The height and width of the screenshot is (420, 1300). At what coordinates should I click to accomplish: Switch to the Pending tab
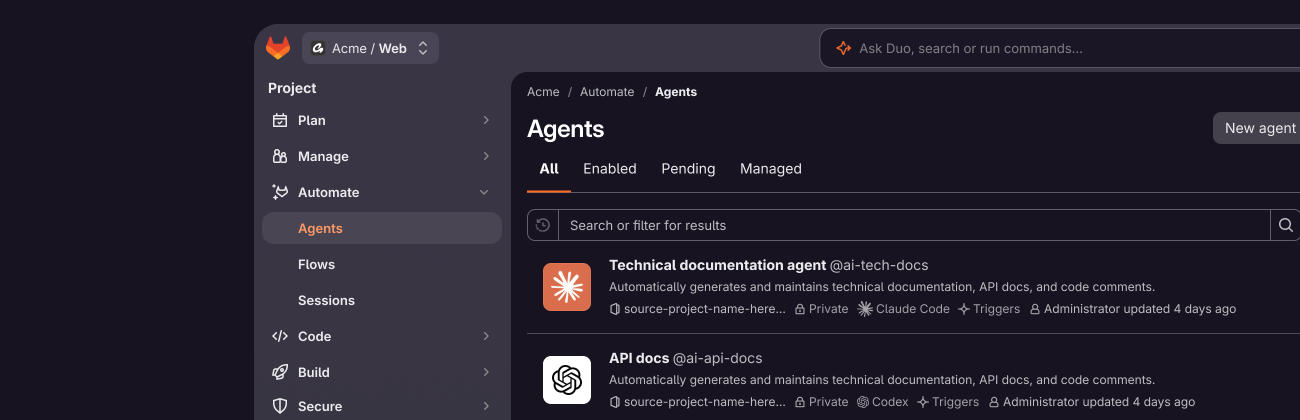(688, 169)
